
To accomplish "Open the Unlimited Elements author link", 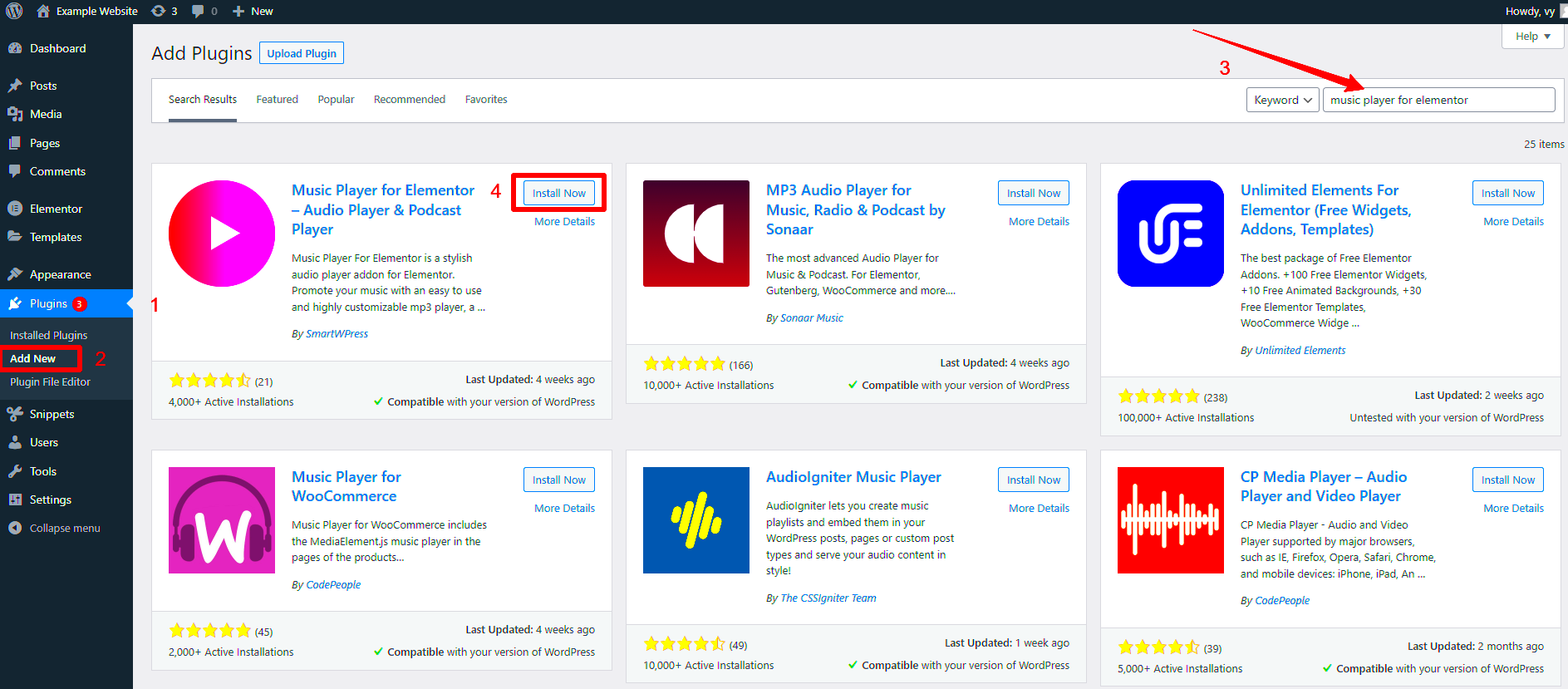I will point(1300,351).
